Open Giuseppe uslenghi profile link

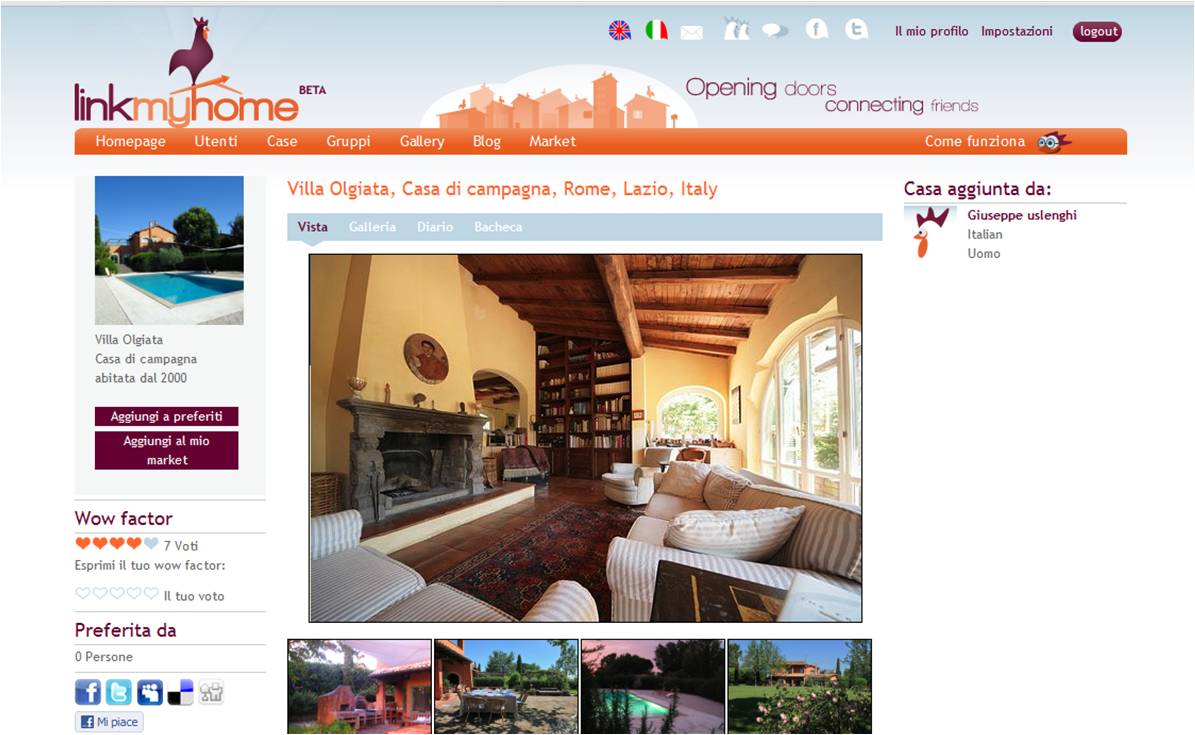click(x=1022, y=215)
